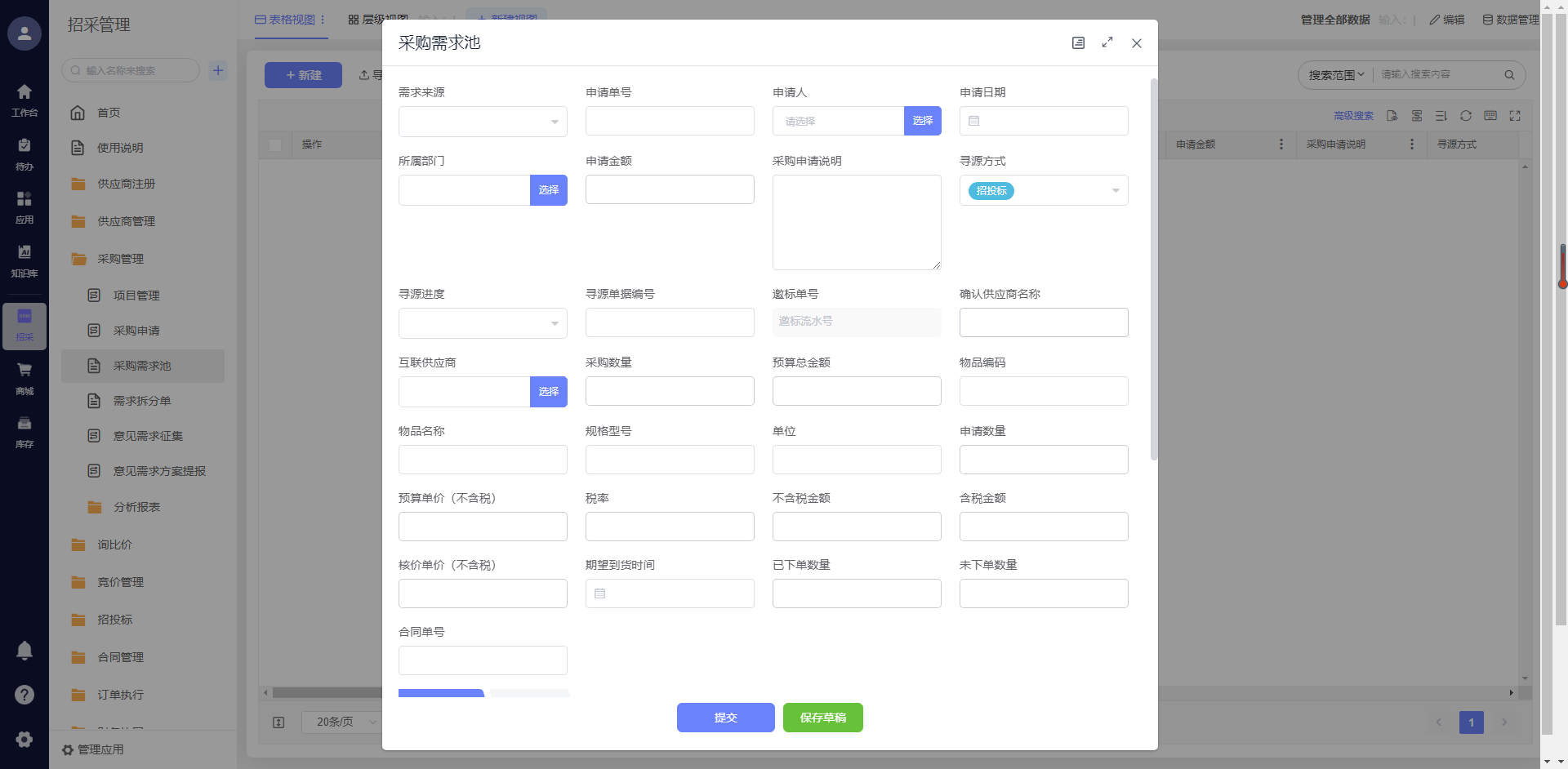Click the 提交 button
Viewport: 1568px width, 769px height.
[725, 718]
